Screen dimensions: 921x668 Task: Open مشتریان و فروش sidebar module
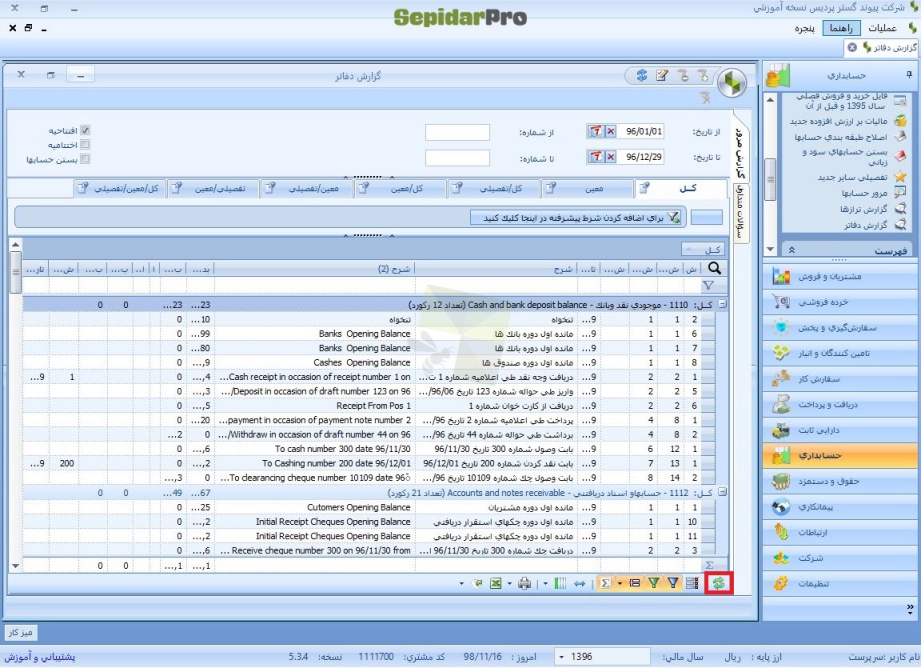[840, 277]
